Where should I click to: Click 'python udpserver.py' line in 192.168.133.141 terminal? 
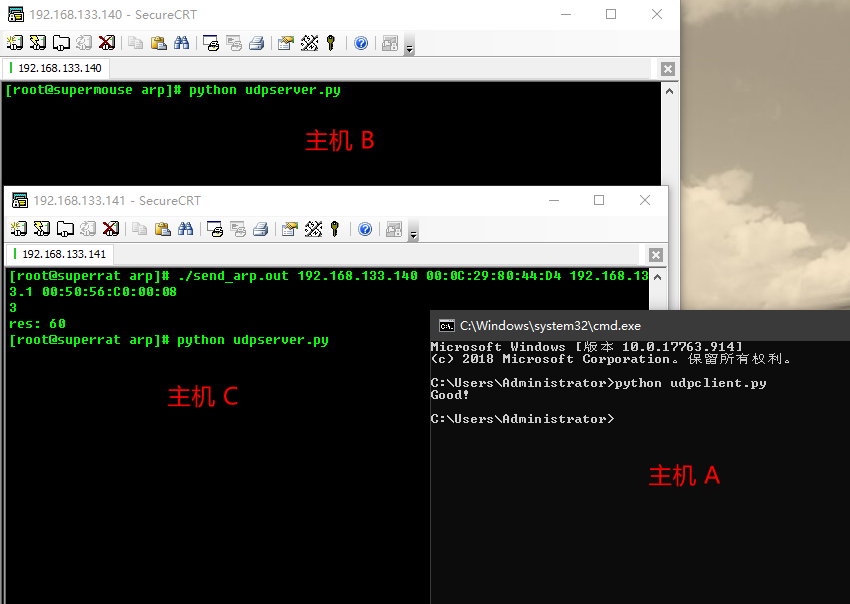pyautogui.click(x=169, y=340)
